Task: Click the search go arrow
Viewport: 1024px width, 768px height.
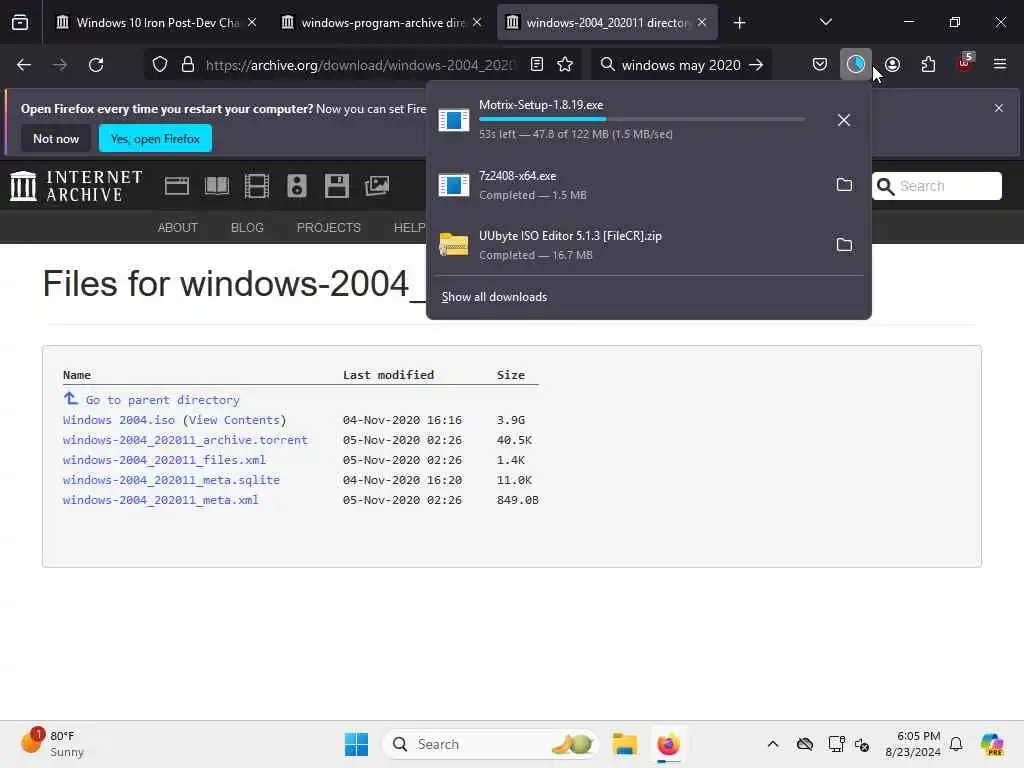Action: (x=756, y=65)
